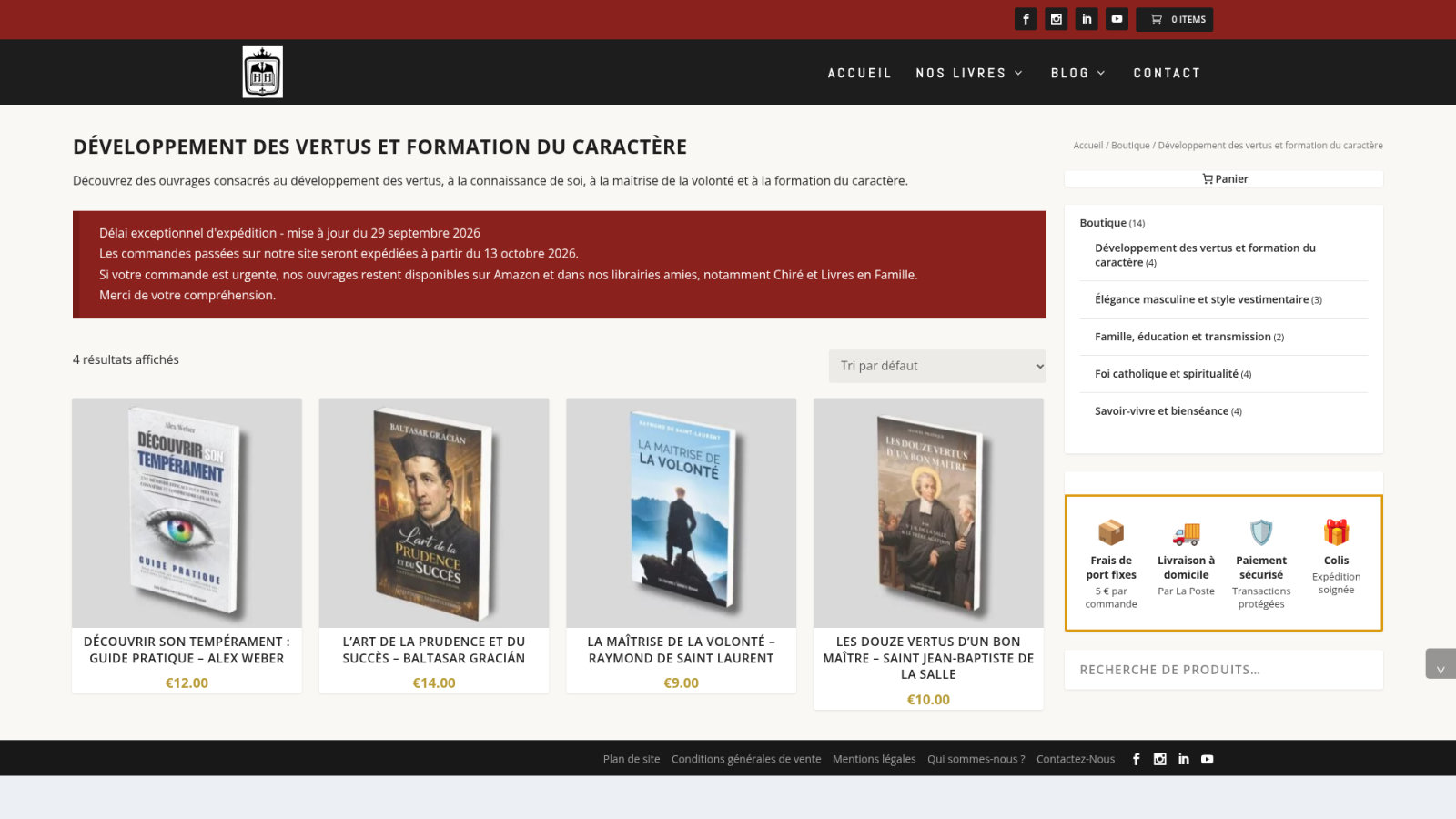1456x819 pixels.
Task: Click title L'Art de la Prudence et du Succès
Action: click(x=434, y=650)
